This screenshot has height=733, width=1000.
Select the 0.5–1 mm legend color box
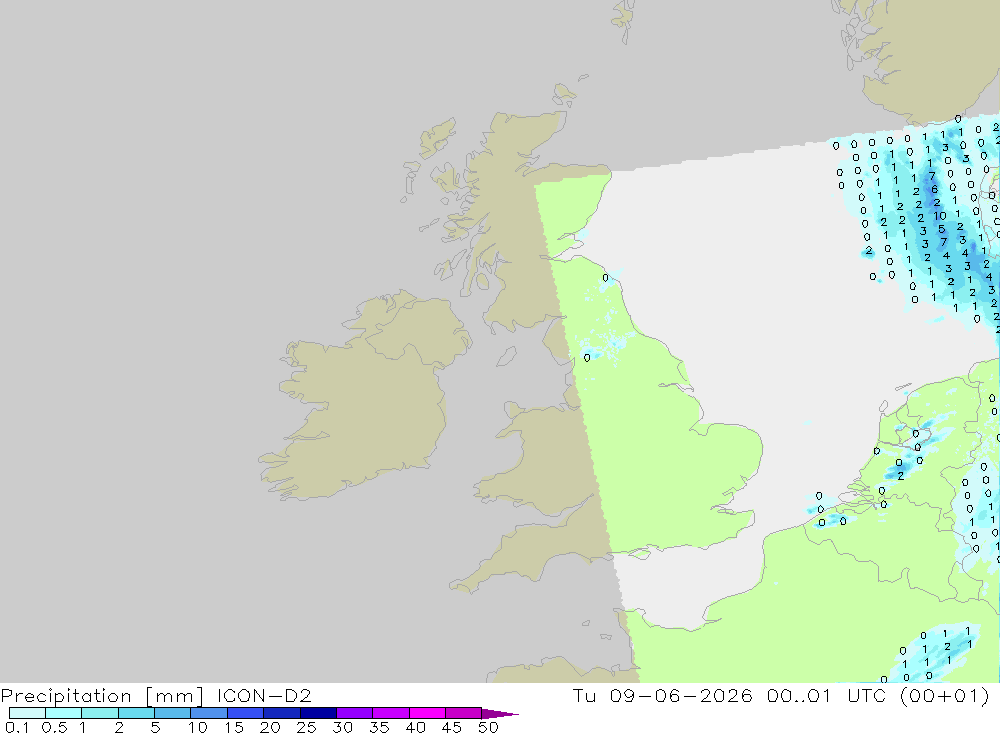[64, 713]
